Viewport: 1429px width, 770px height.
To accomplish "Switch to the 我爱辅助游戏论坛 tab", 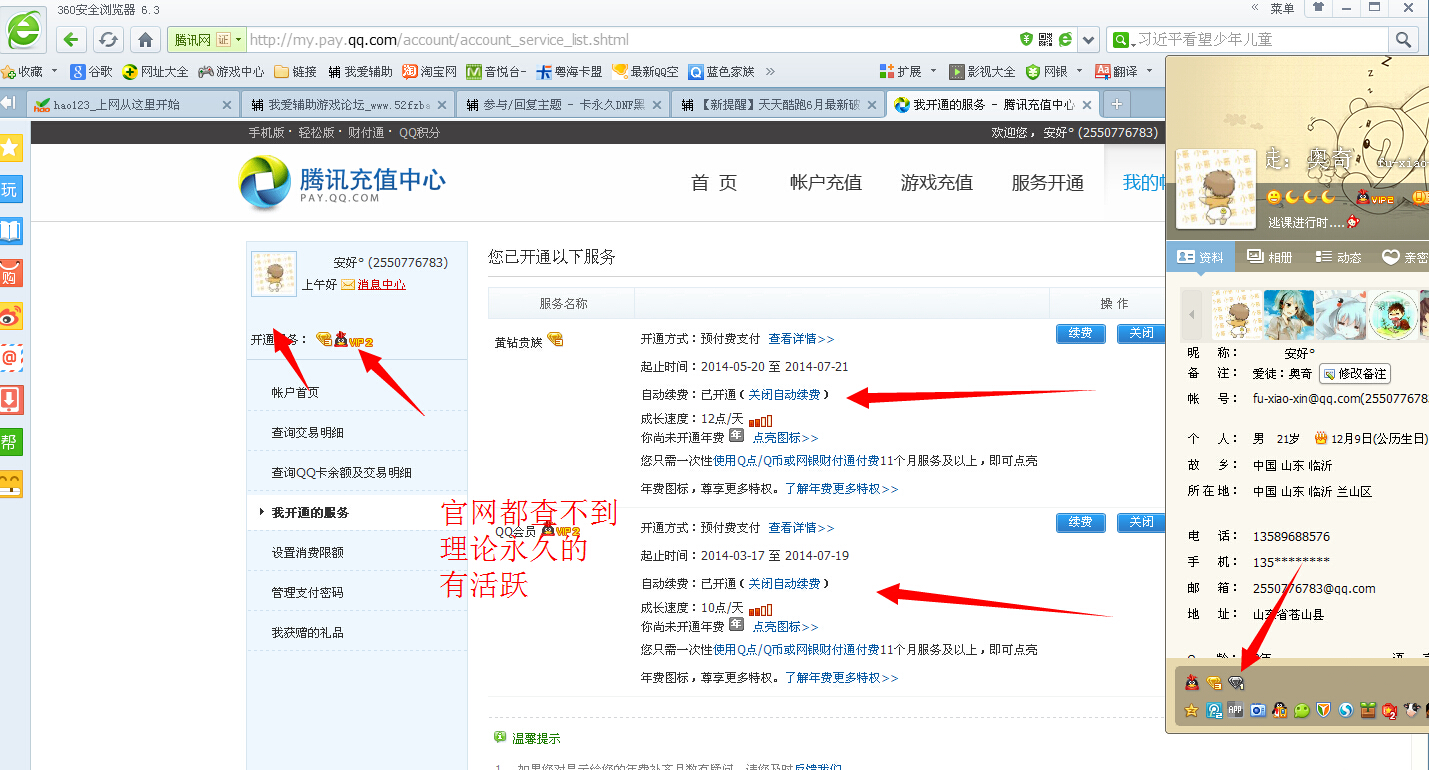I will (x=348, y=104).
